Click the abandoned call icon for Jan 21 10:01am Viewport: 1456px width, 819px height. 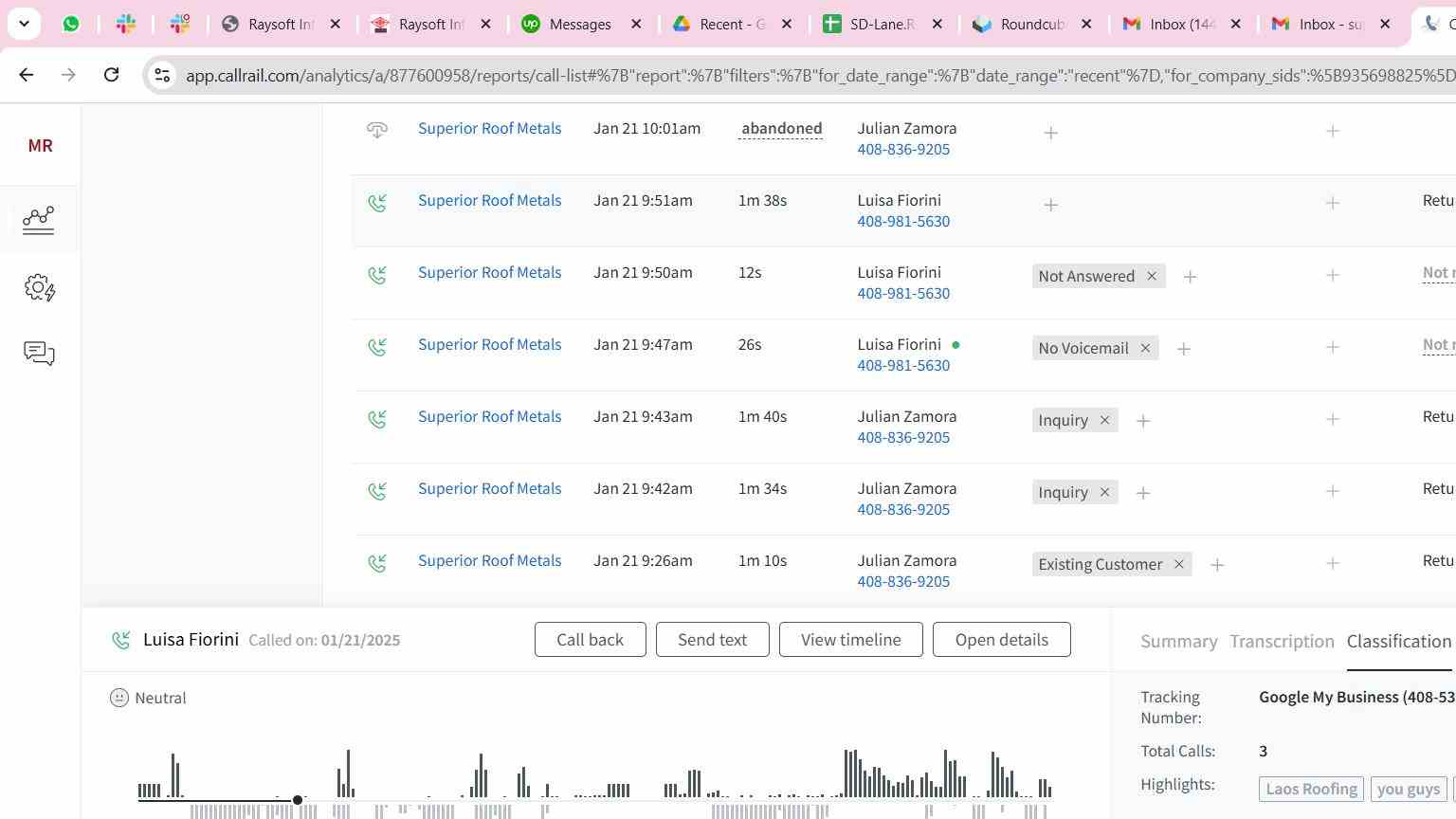click(377, 130)
